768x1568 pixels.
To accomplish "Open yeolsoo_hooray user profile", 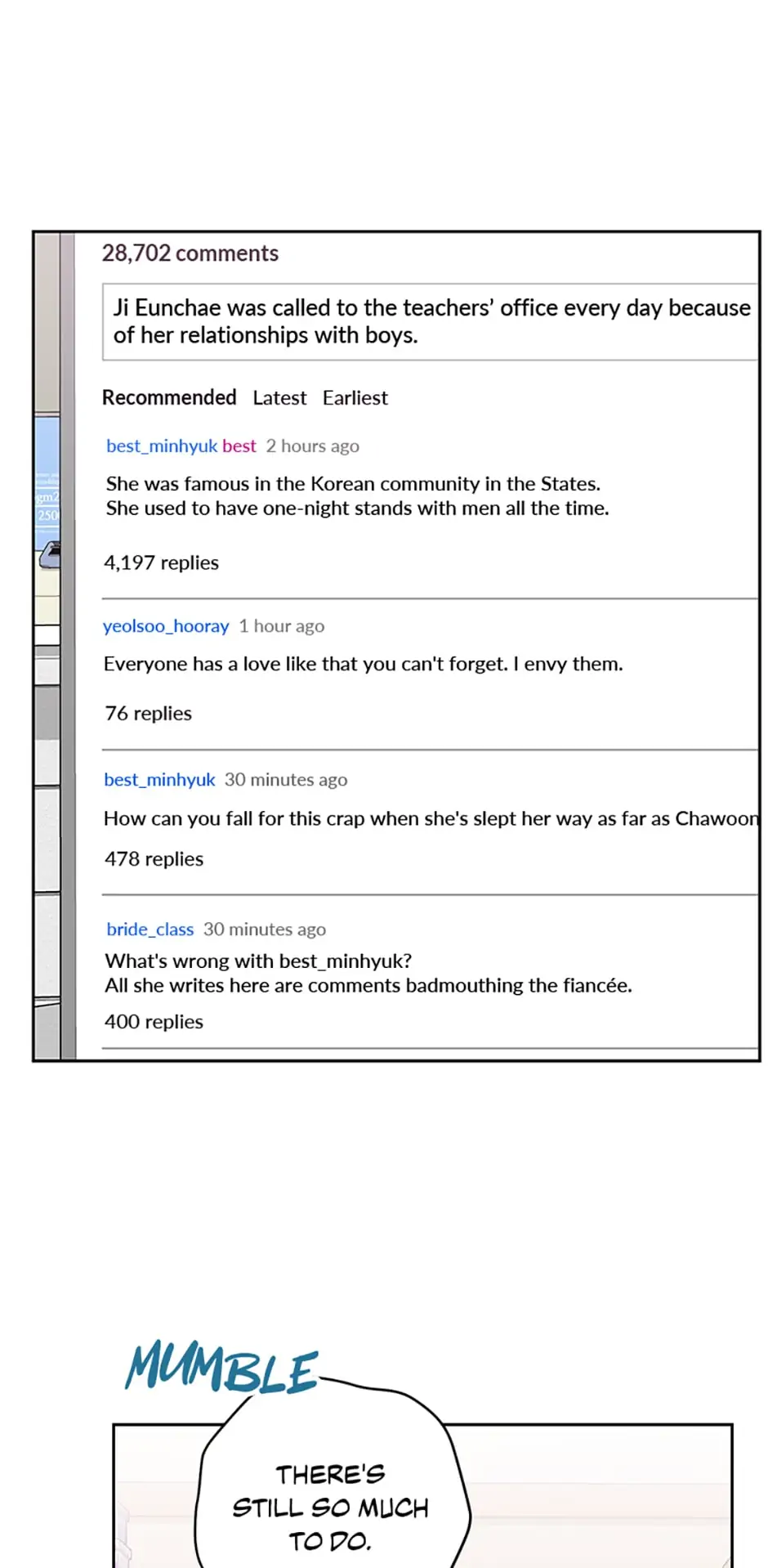I will [166, 626].
